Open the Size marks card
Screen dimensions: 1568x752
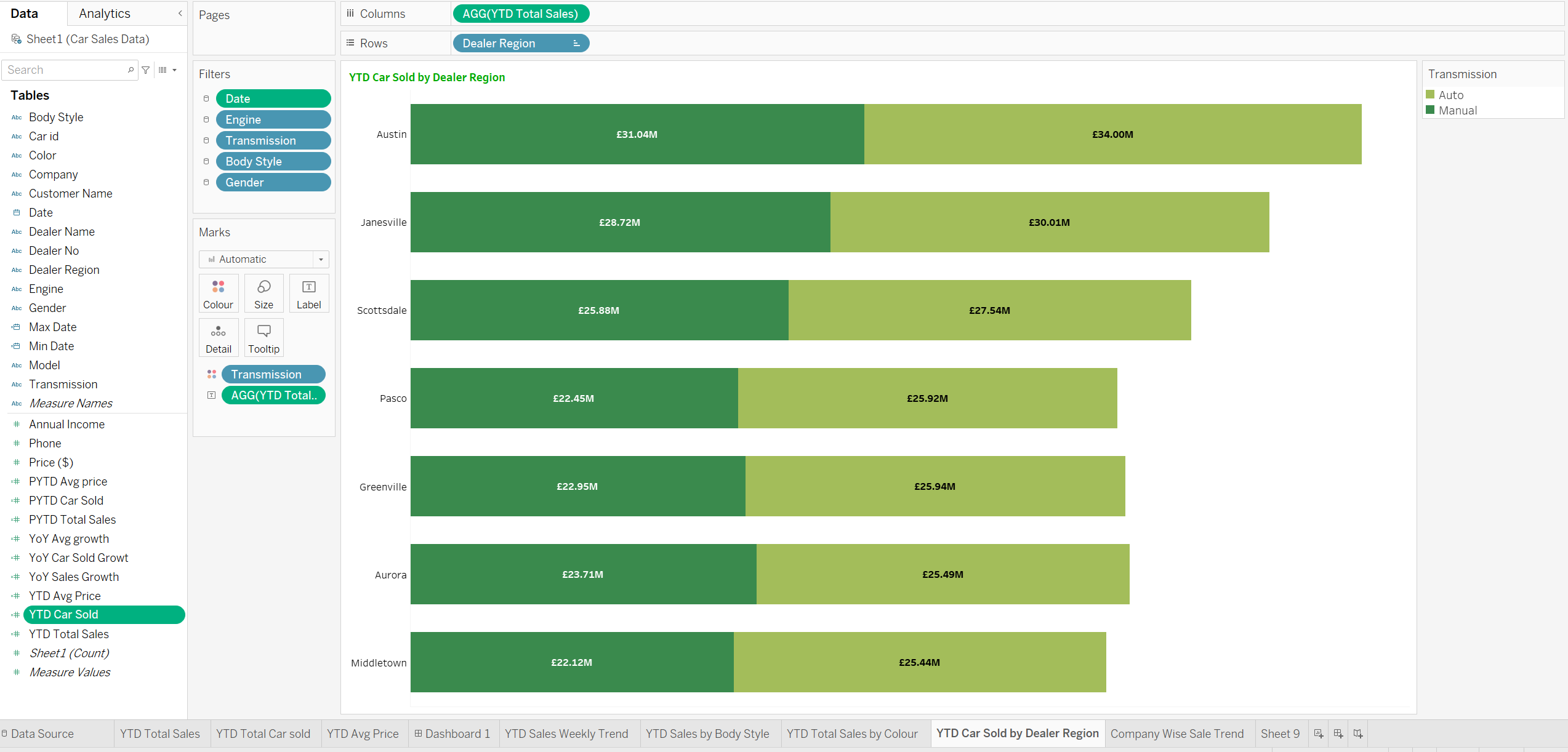click(x=263, y=294)
